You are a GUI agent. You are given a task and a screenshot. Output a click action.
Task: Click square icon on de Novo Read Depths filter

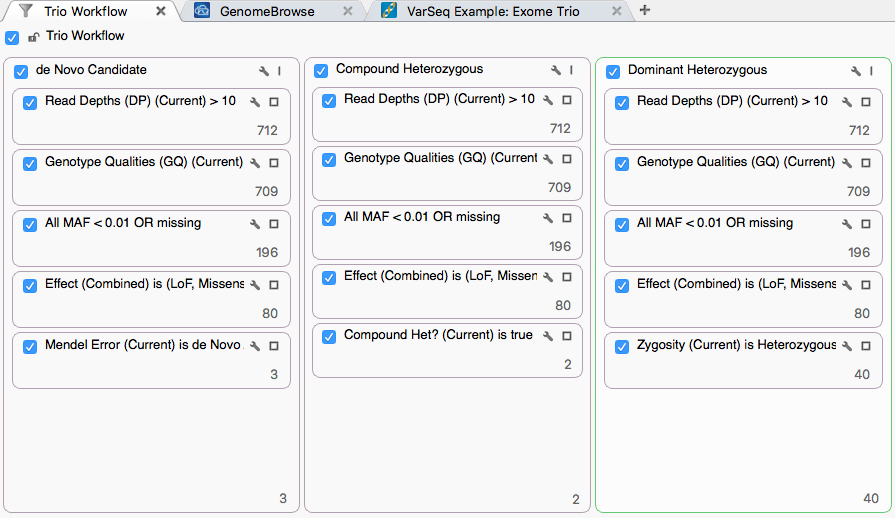tap(274, 102)
